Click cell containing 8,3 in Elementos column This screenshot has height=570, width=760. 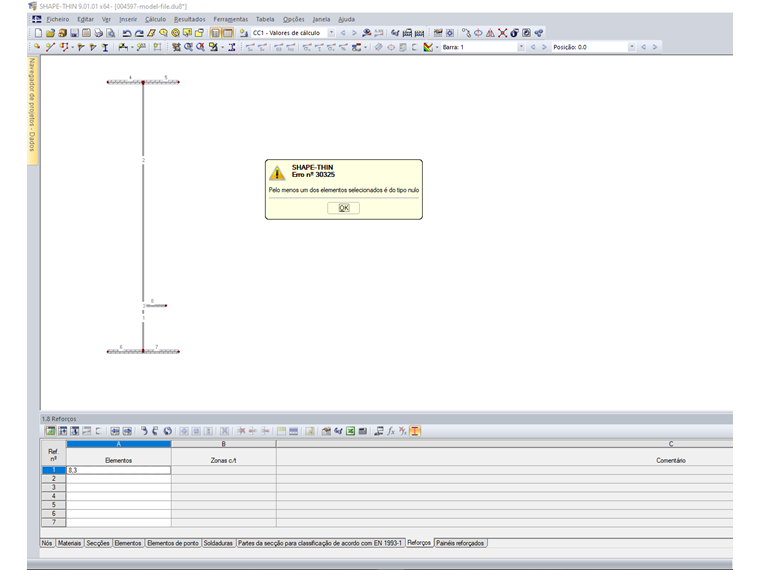(118, 470)
